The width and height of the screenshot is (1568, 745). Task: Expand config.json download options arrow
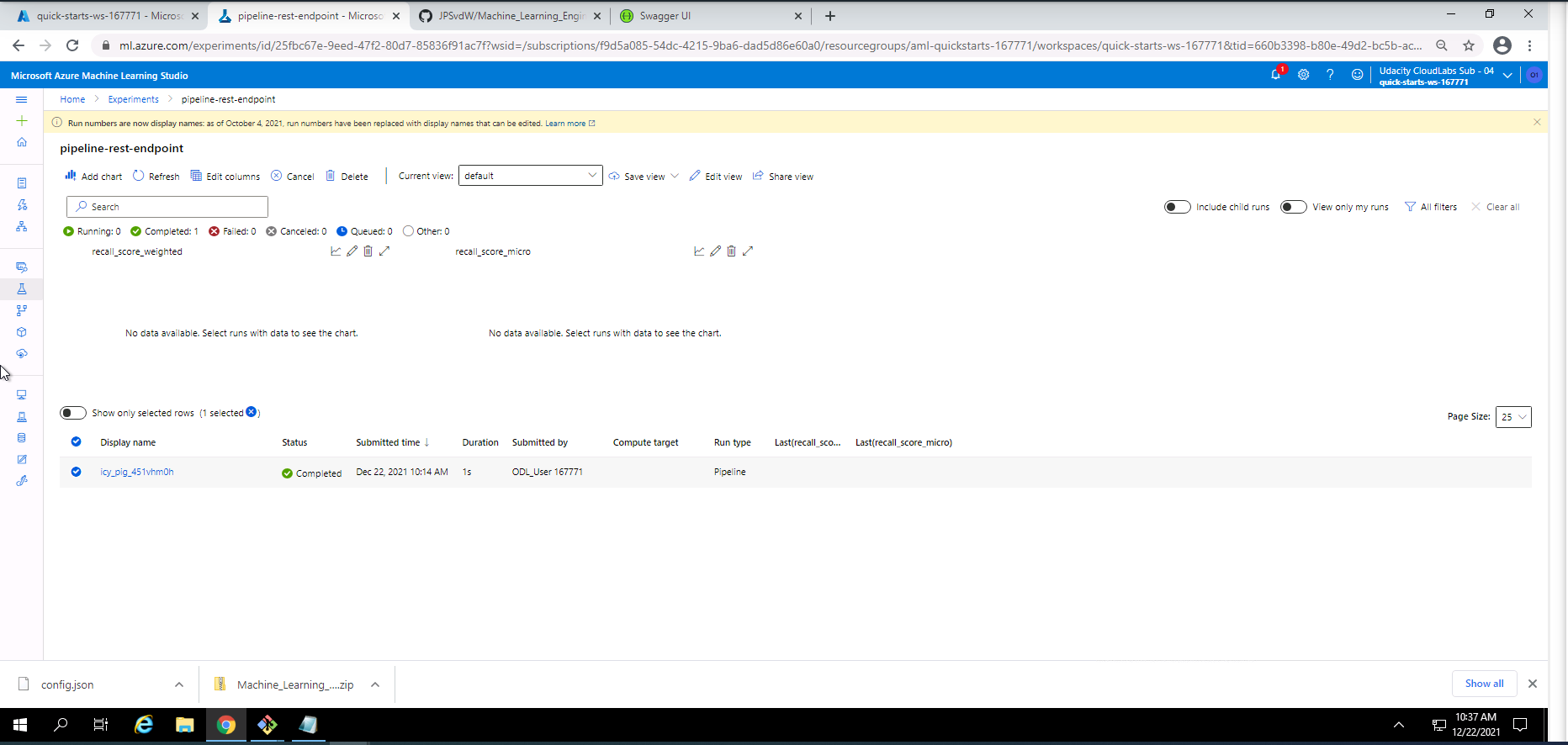click(179, 684)
